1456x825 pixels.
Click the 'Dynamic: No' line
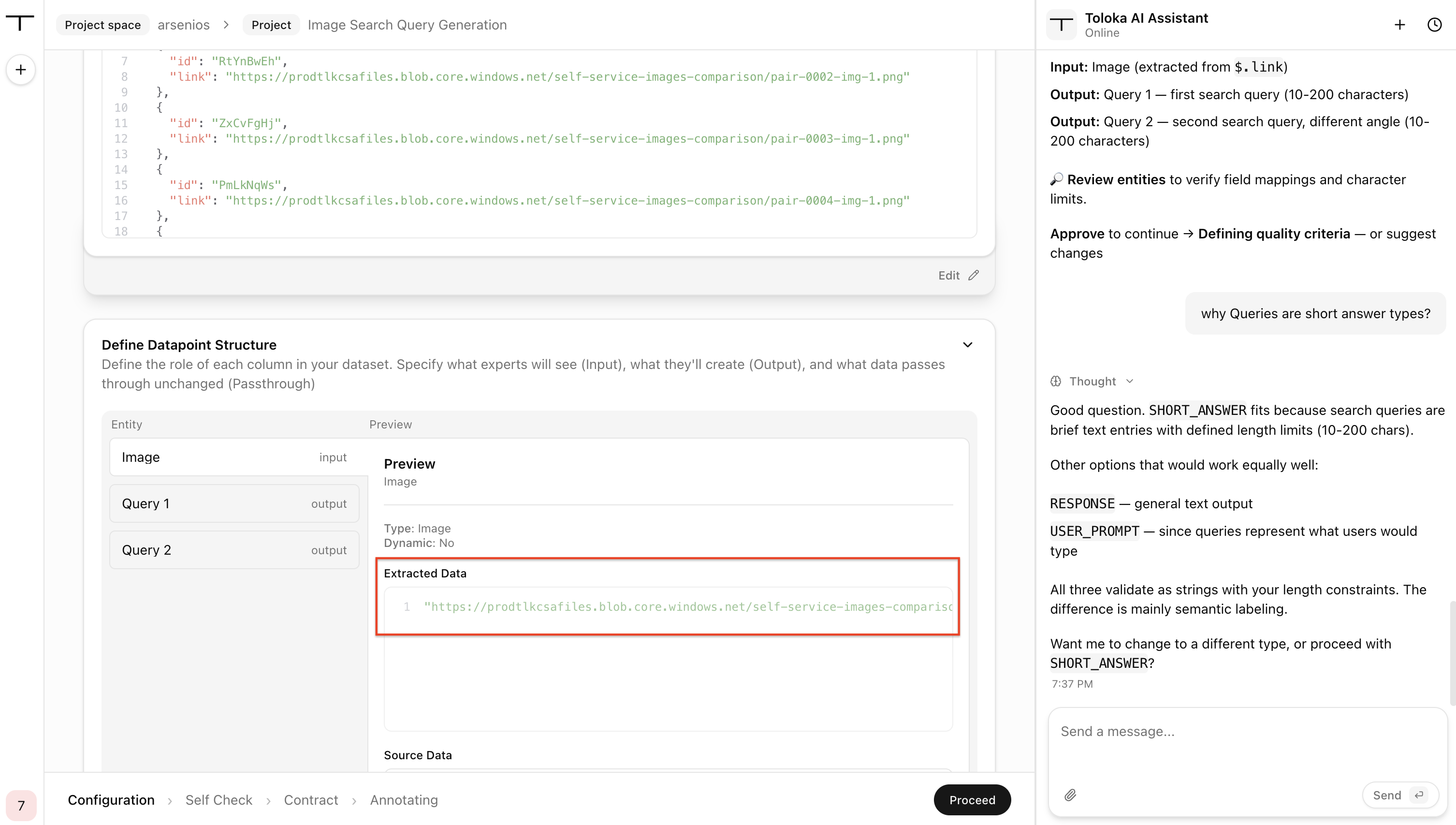click(x=419, y=544)
